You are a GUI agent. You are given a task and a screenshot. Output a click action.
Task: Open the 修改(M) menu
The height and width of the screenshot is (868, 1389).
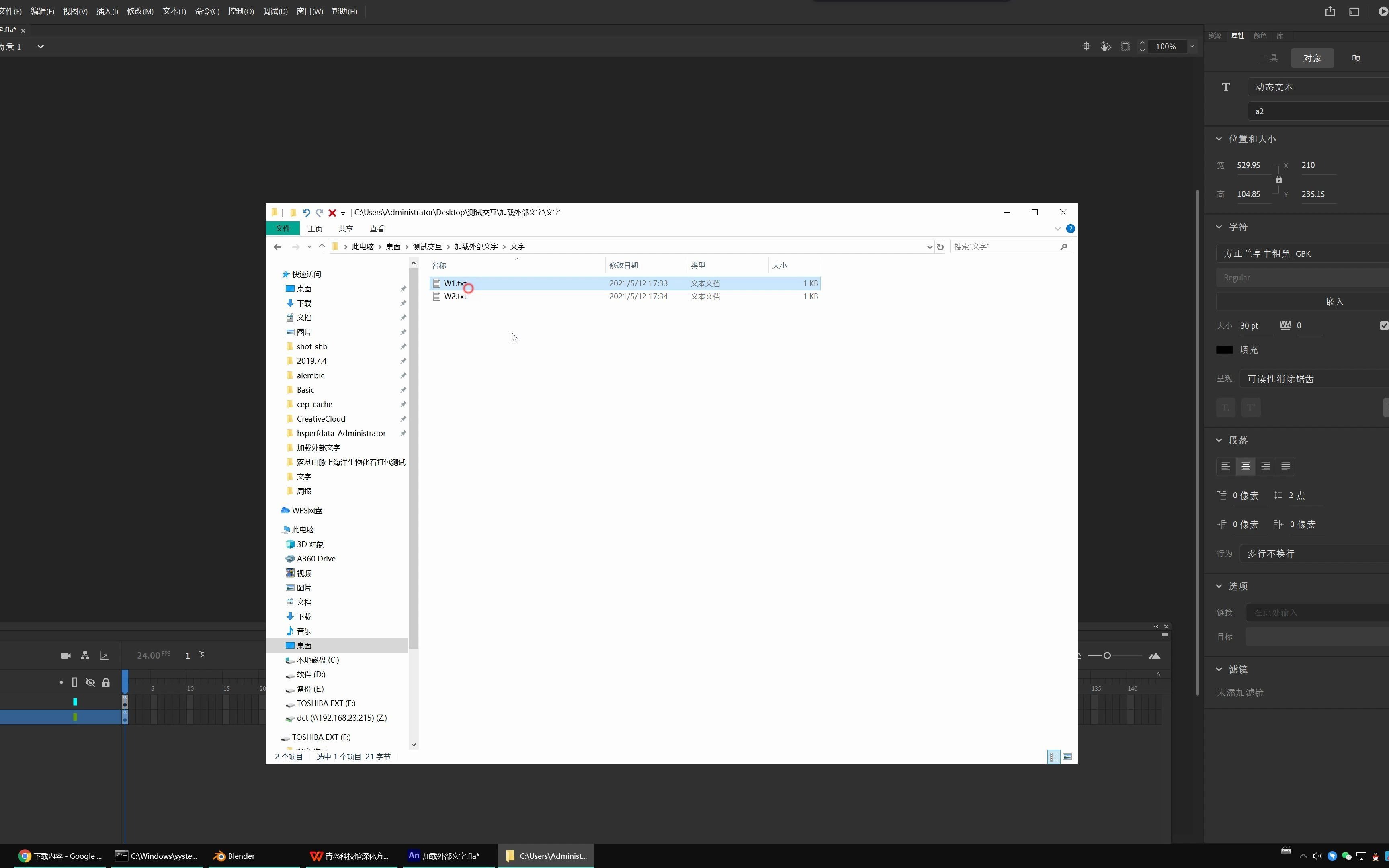140,12
